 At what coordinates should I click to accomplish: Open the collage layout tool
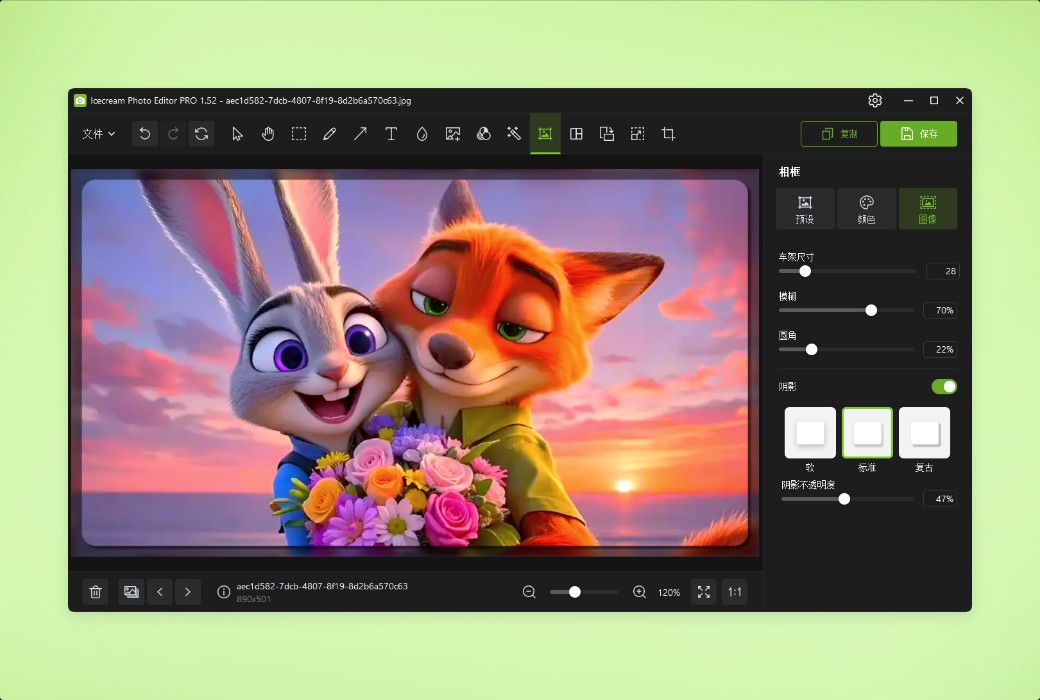(576, 133)
